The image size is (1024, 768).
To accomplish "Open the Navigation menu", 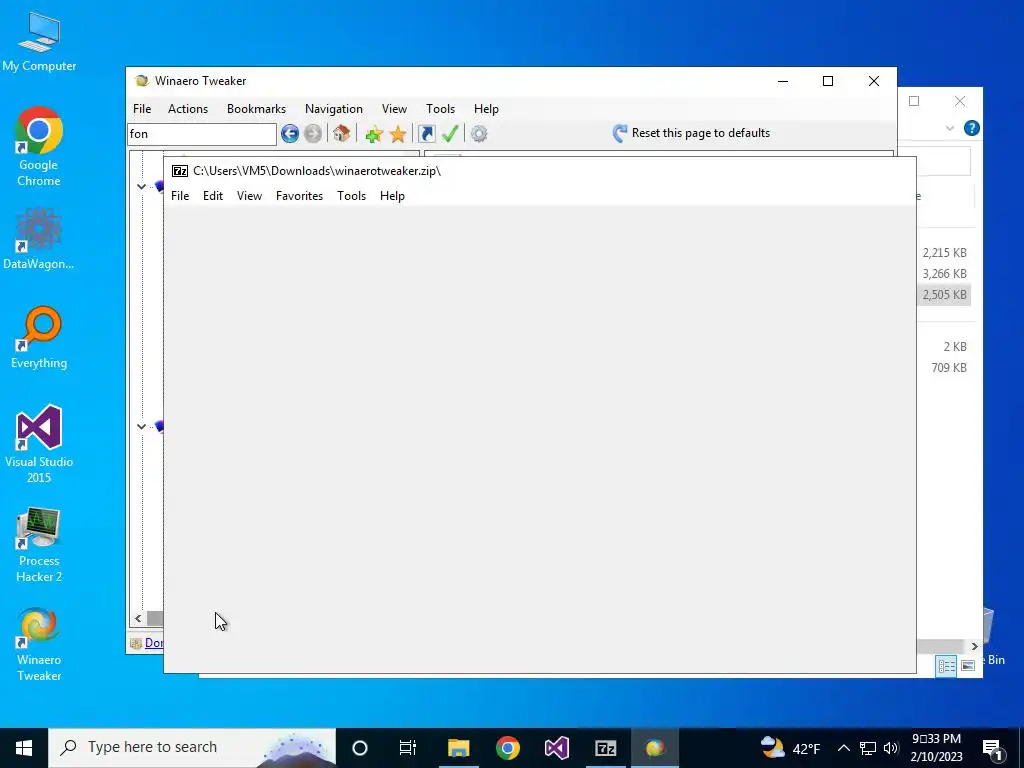I will pos(334,109).
